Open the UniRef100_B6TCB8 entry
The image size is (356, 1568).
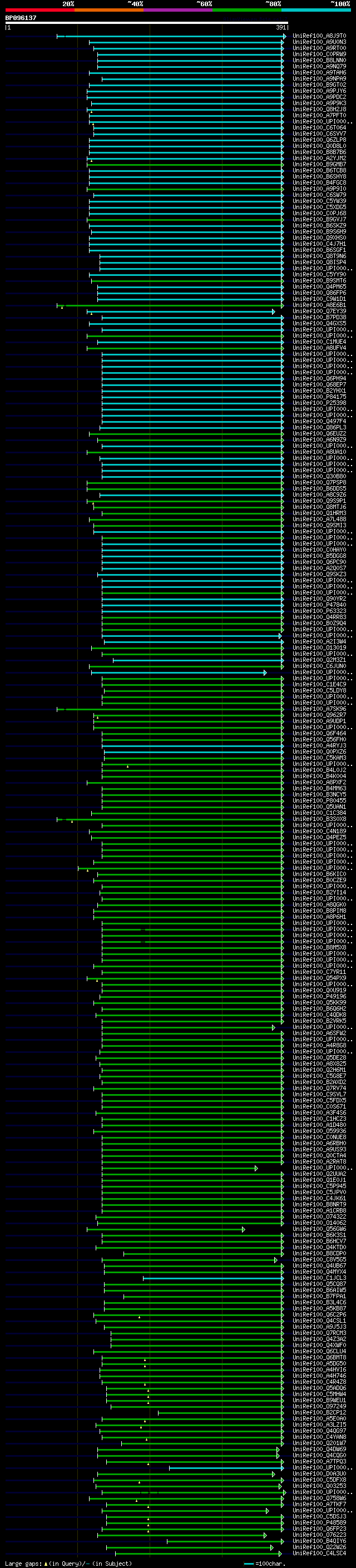(x=319, y=170)
